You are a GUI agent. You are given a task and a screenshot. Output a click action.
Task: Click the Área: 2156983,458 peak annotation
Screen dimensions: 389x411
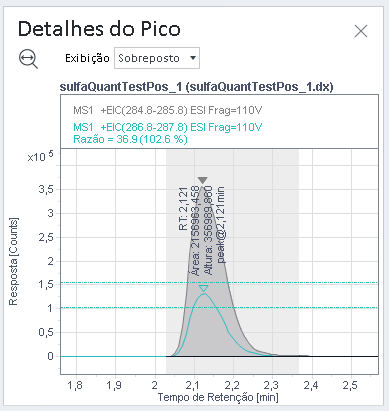click(196, 231)
